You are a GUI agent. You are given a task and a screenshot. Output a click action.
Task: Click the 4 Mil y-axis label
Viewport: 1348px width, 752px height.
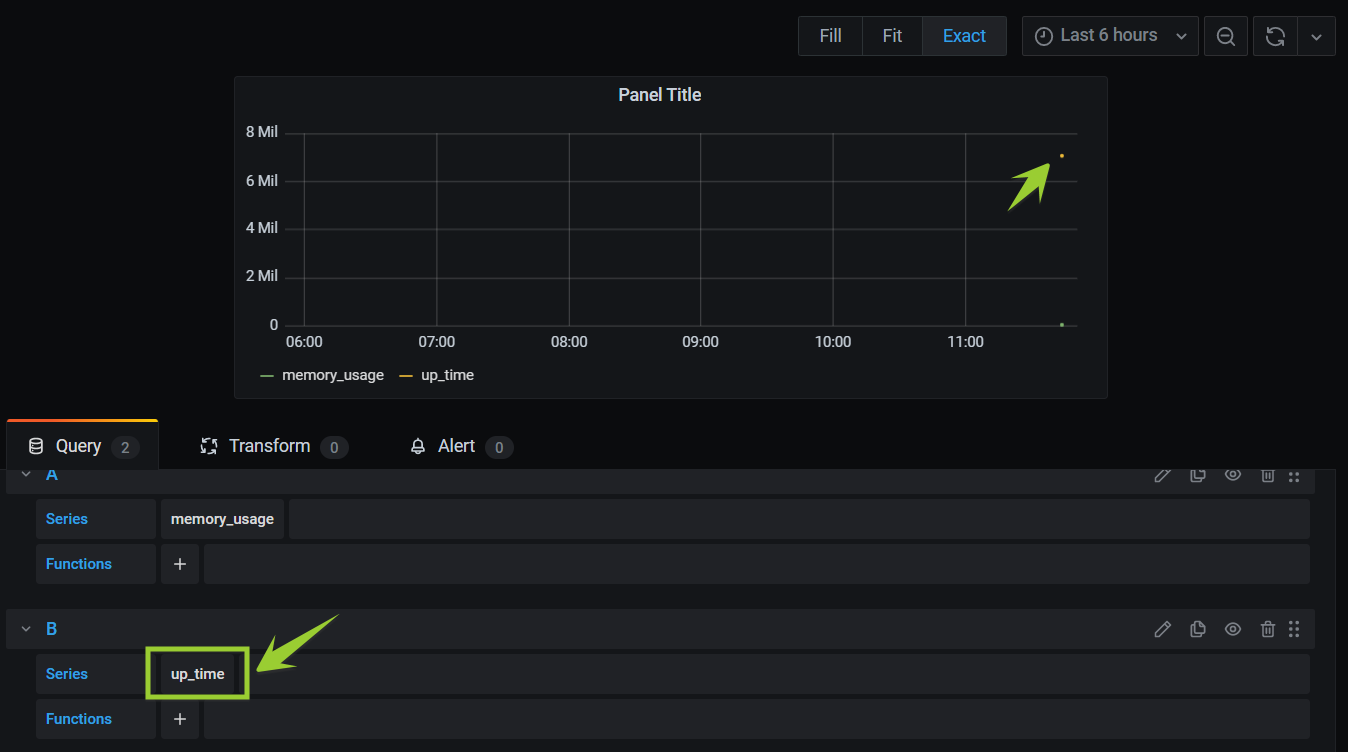click(262, 228)
